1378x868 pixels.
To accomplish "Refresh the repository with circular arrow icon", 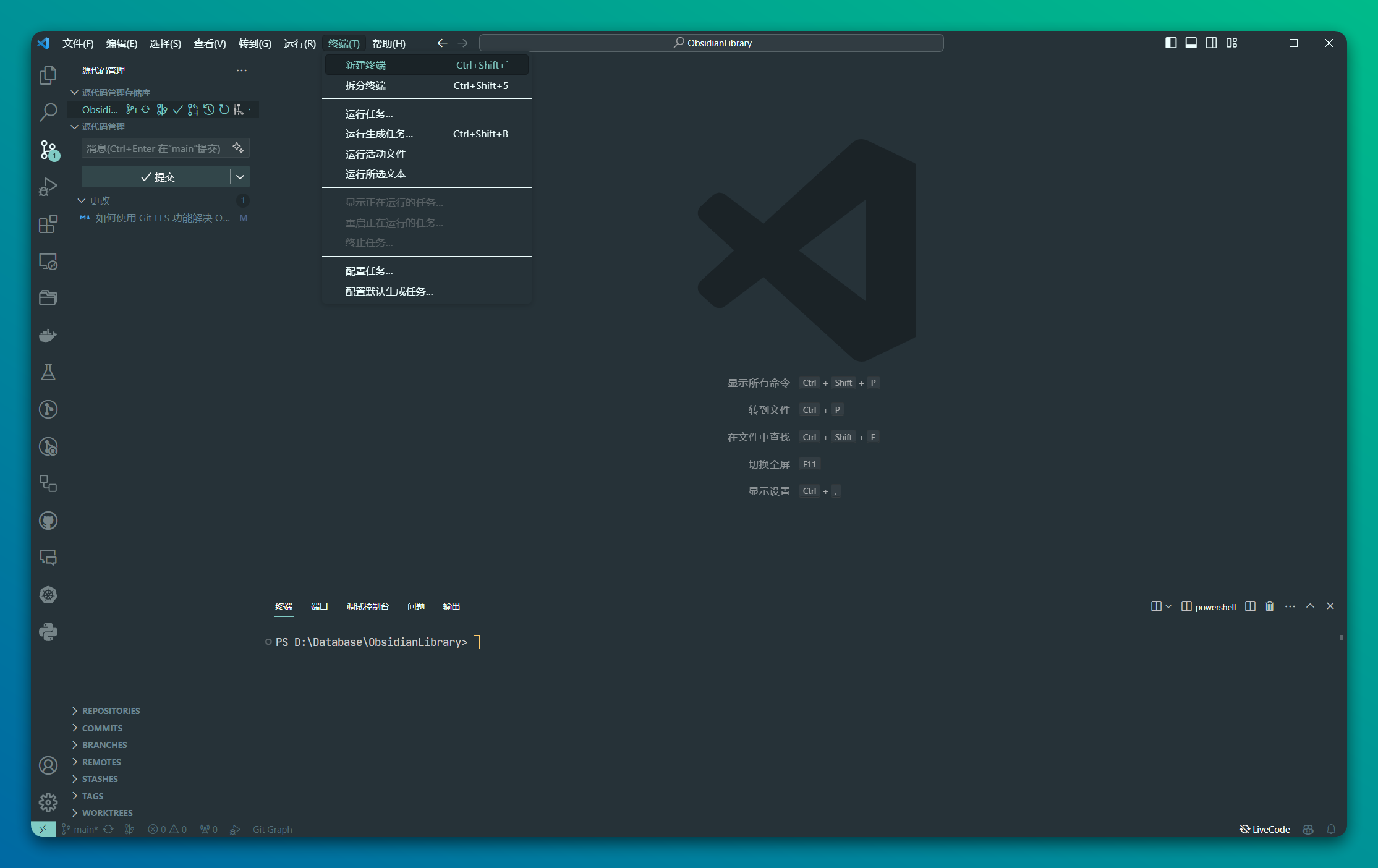I will [224, 109].
